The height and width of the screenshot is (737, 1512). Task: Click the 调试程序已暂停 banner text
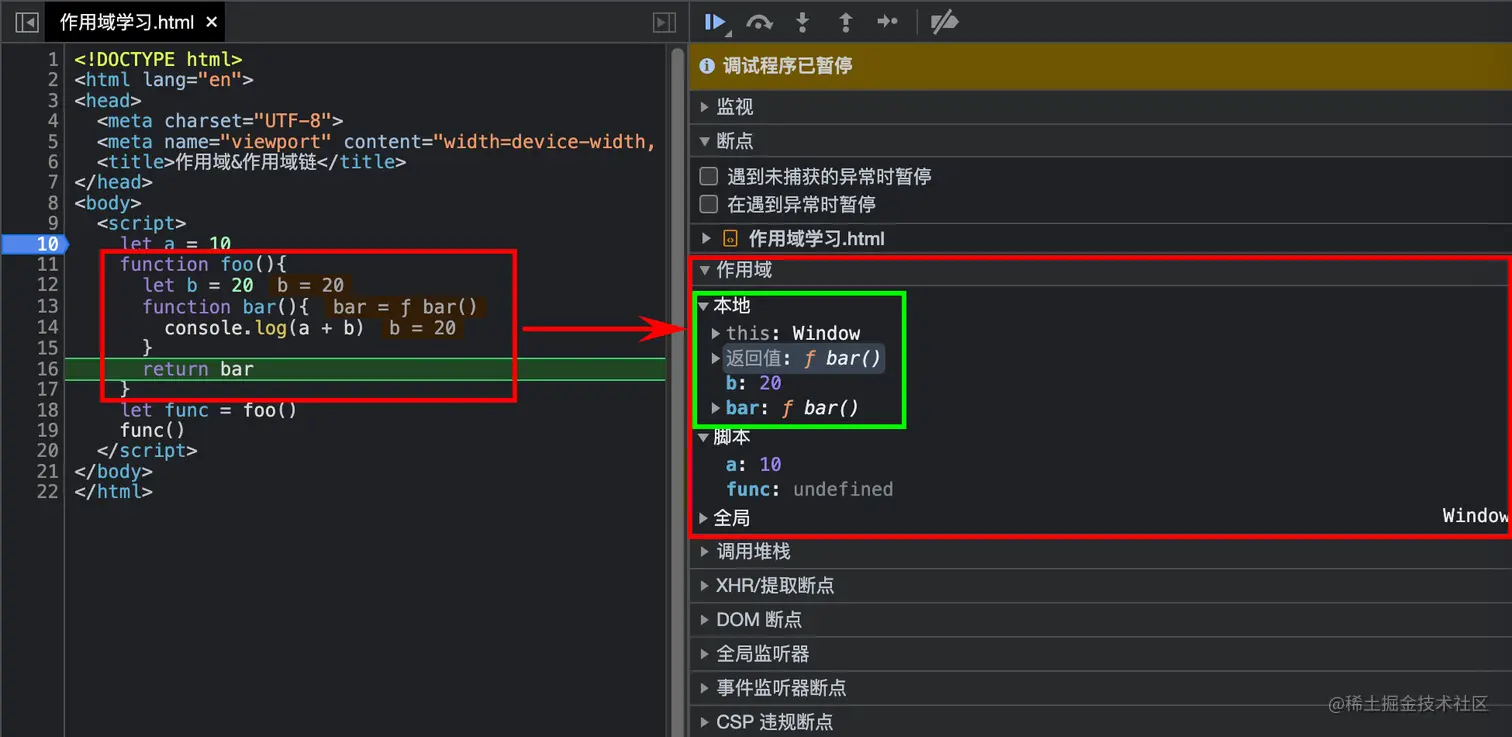[x=788, y=66]
